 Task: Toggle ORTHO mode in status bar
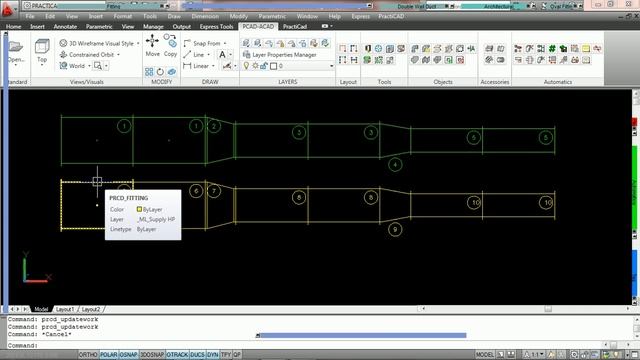tap(88, 355)
